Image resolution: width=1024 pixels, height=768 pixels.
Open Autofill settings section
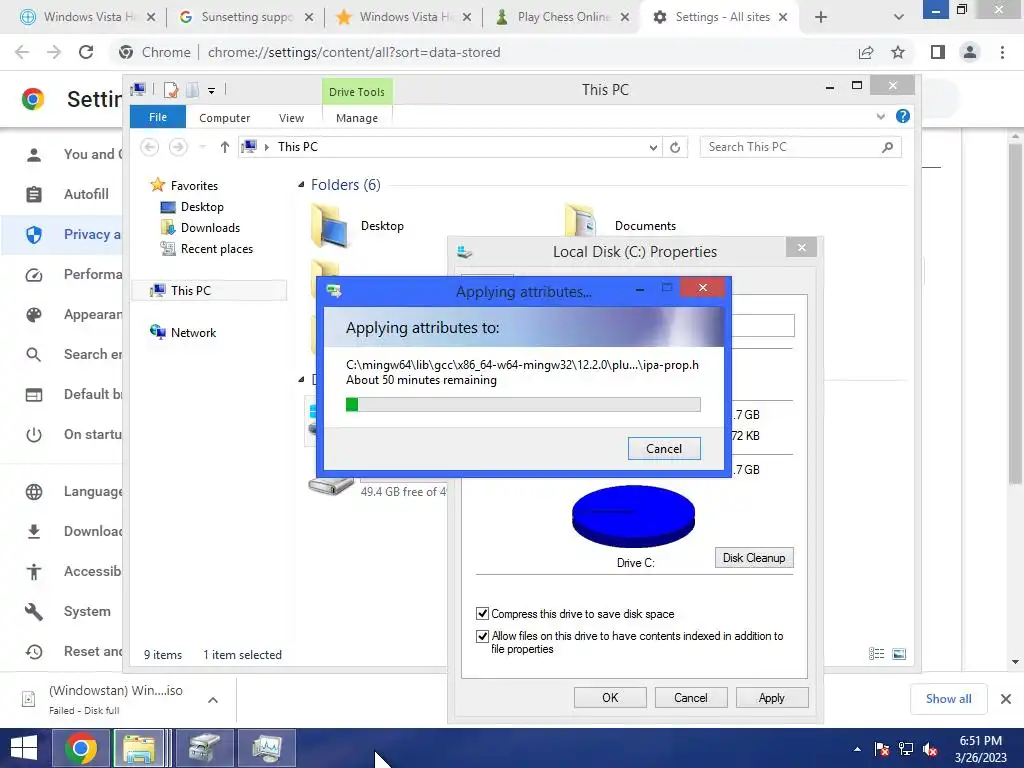pyautogui.click(x=86, y=194)
